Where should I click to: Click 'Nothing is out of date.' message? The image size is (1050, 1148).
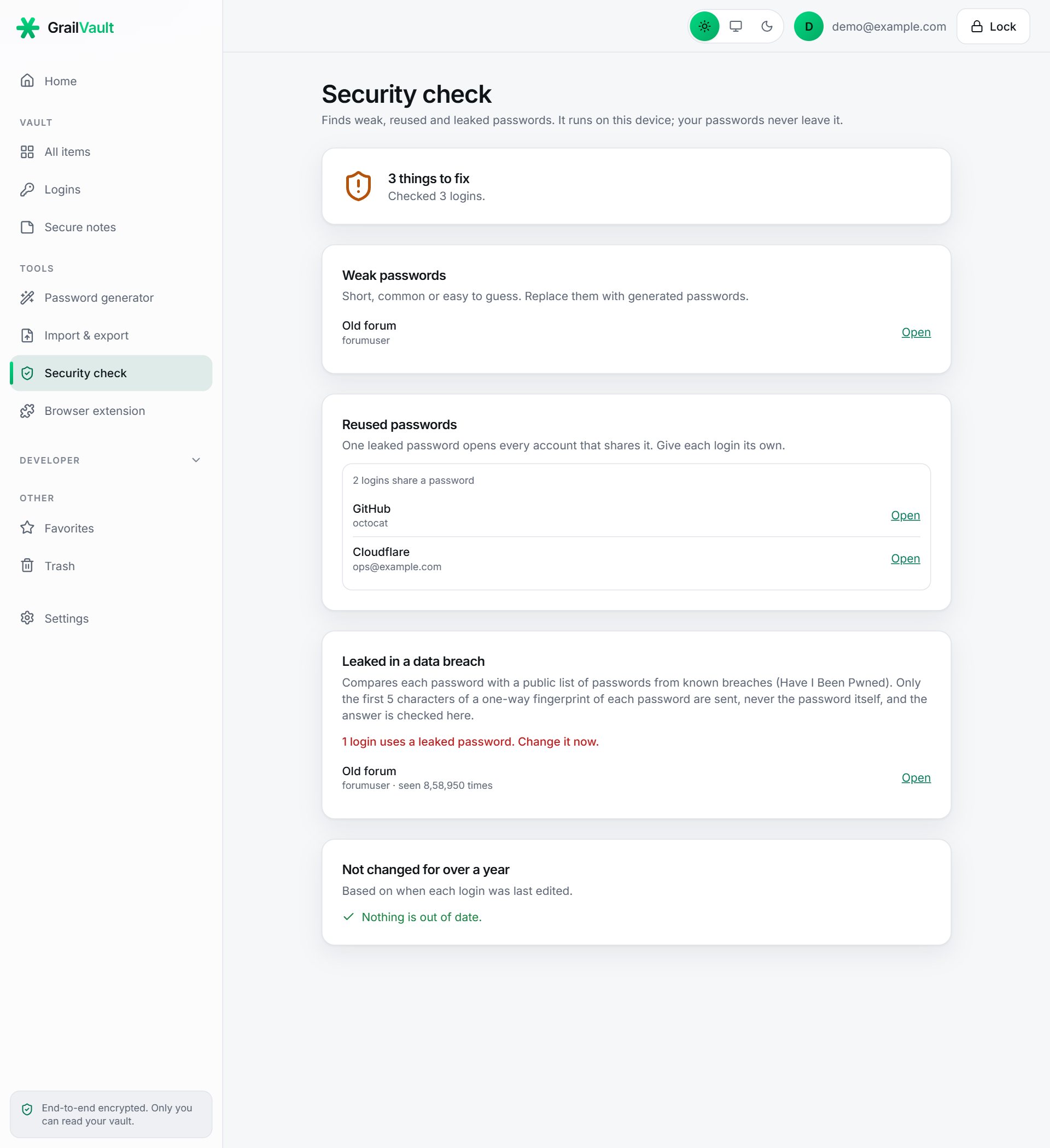click(x=421, y=917)
